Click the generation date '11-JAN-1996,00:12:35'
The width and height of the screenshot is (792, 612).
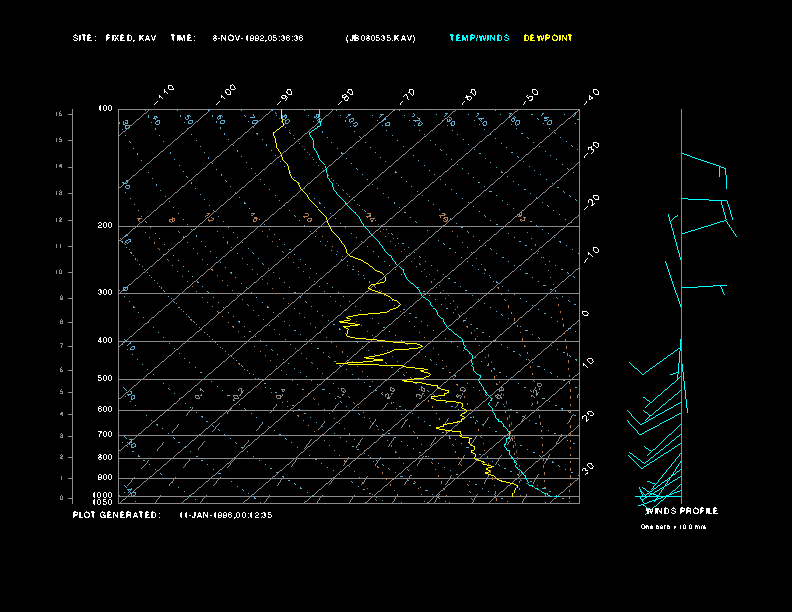[x=226, y=515]
